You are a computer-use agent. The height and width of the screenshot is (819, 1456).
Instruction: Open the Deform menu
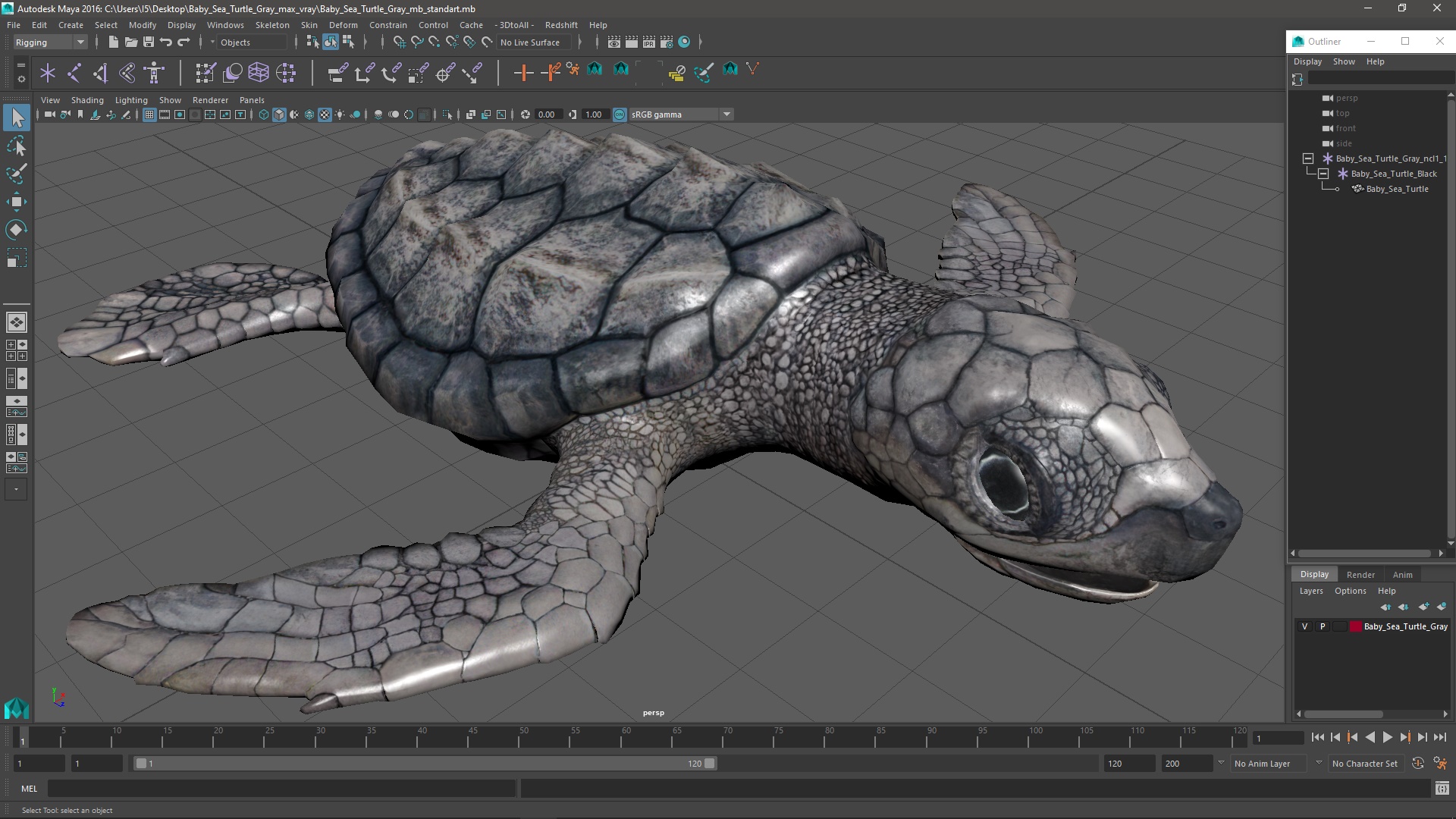point(343,25)
